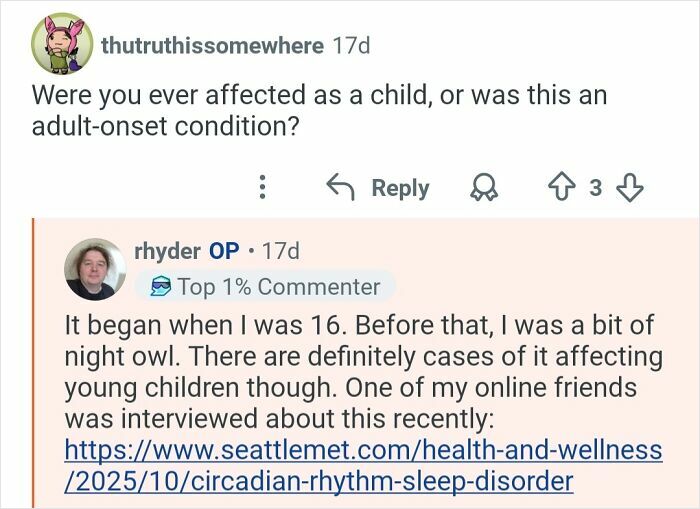Screen dimensions: 700x509
Task: Click the blue OP label next to rhyder
Action: click(x=223, y=251)
